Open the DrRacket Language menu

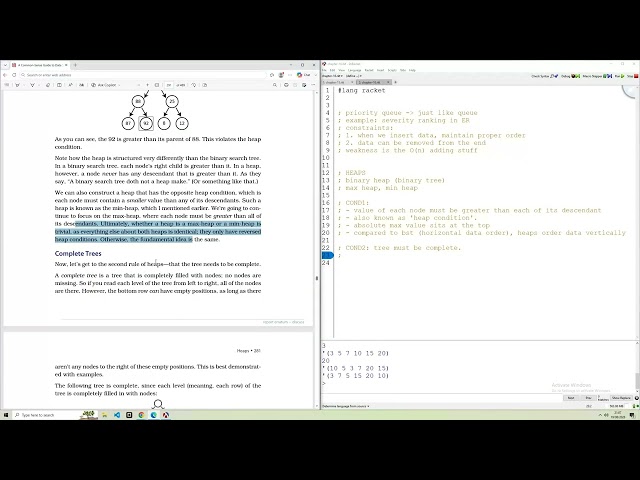point(354,70)
